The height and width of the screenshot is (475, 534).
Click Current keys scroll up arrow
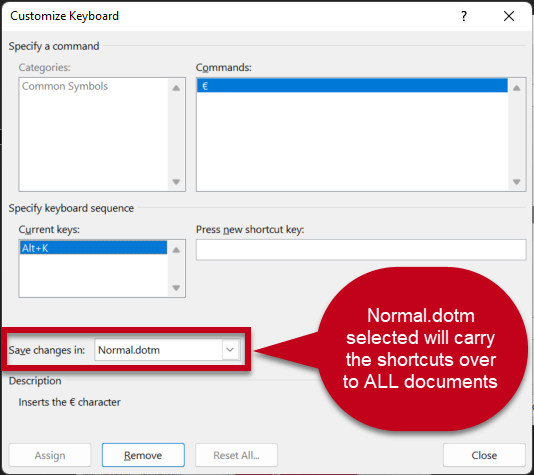pos(176,250)
